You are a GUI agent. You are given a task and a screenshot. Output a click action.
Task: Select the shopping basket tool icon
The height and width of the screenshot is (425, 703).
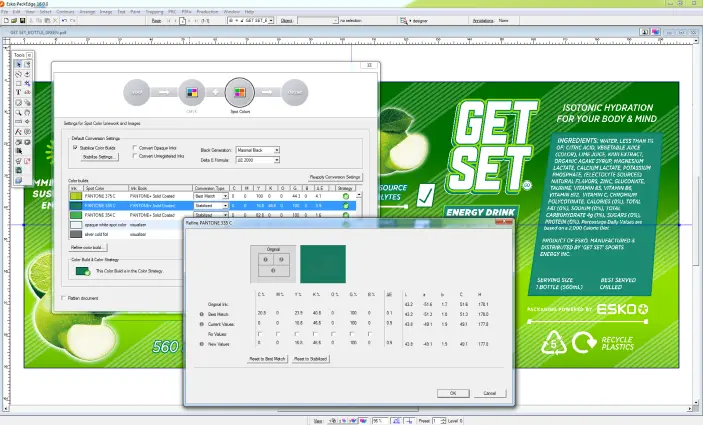pyautogui.click(x=18, y=161)
